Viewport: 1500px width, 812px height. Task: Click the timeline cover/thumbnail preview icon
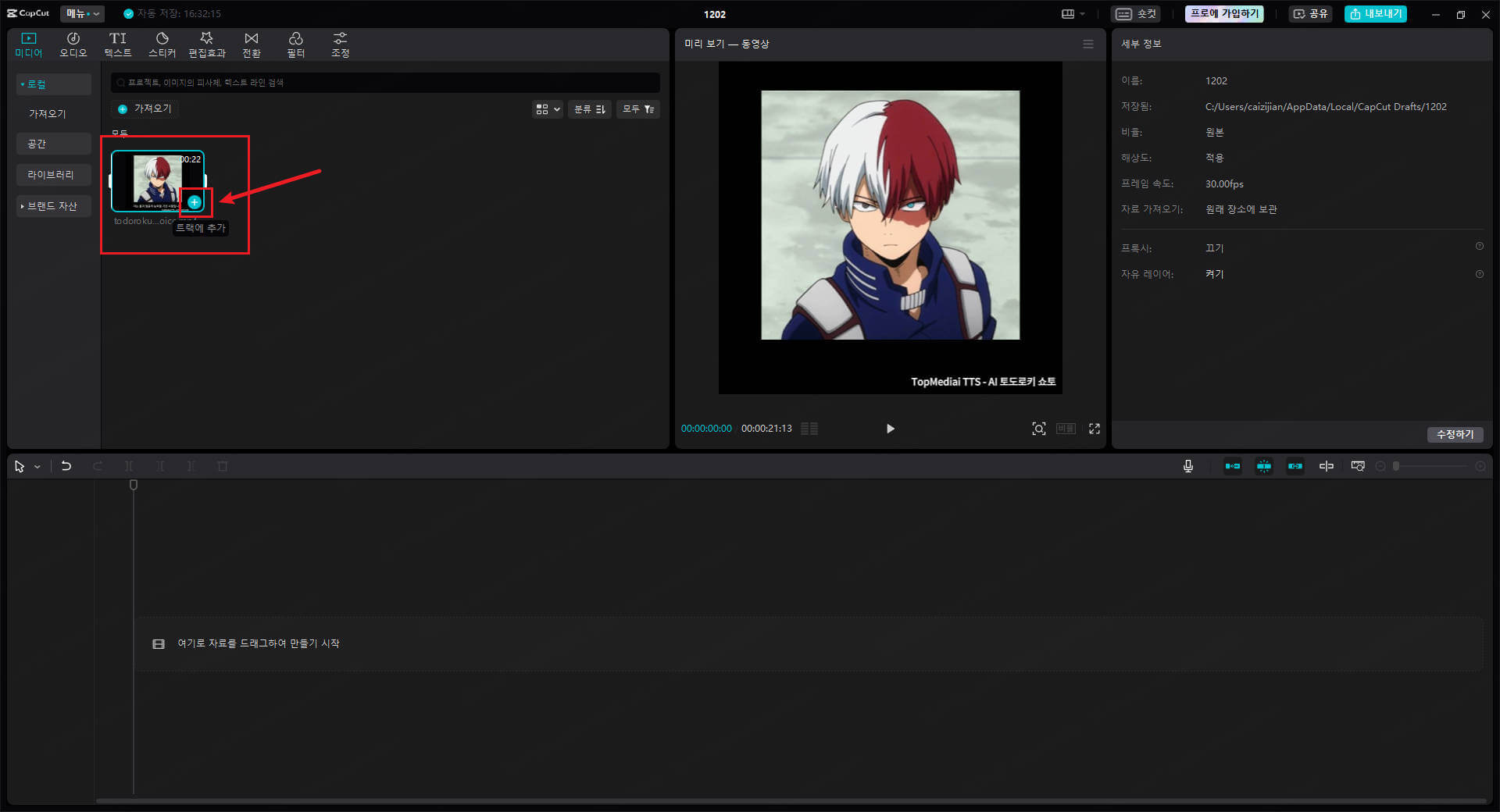(x=1358, y=466)
